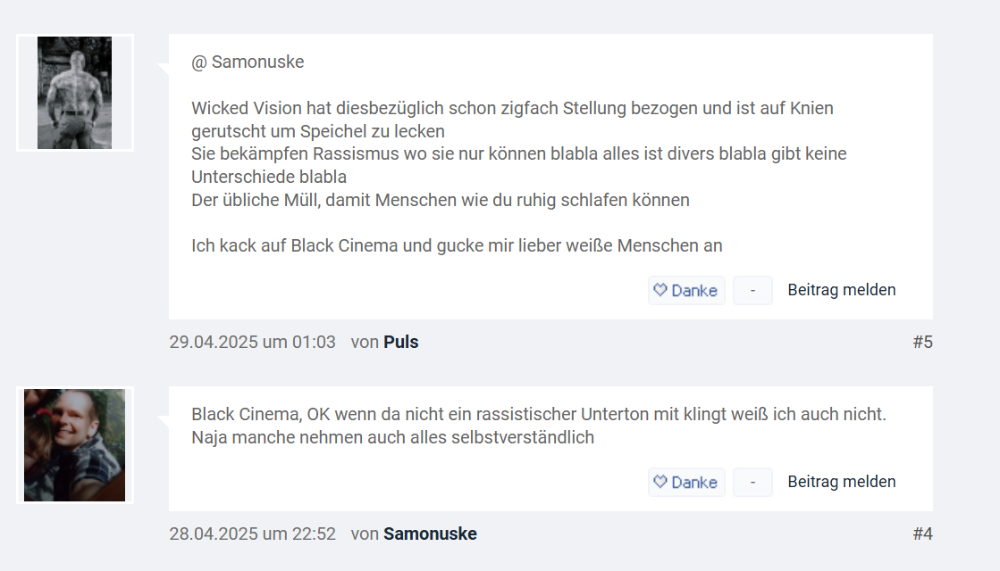This screenshot has width=1000, height=571.
Task: Select Beitrag melden on Samonuske's post
Action: click(x=841, y=482)
